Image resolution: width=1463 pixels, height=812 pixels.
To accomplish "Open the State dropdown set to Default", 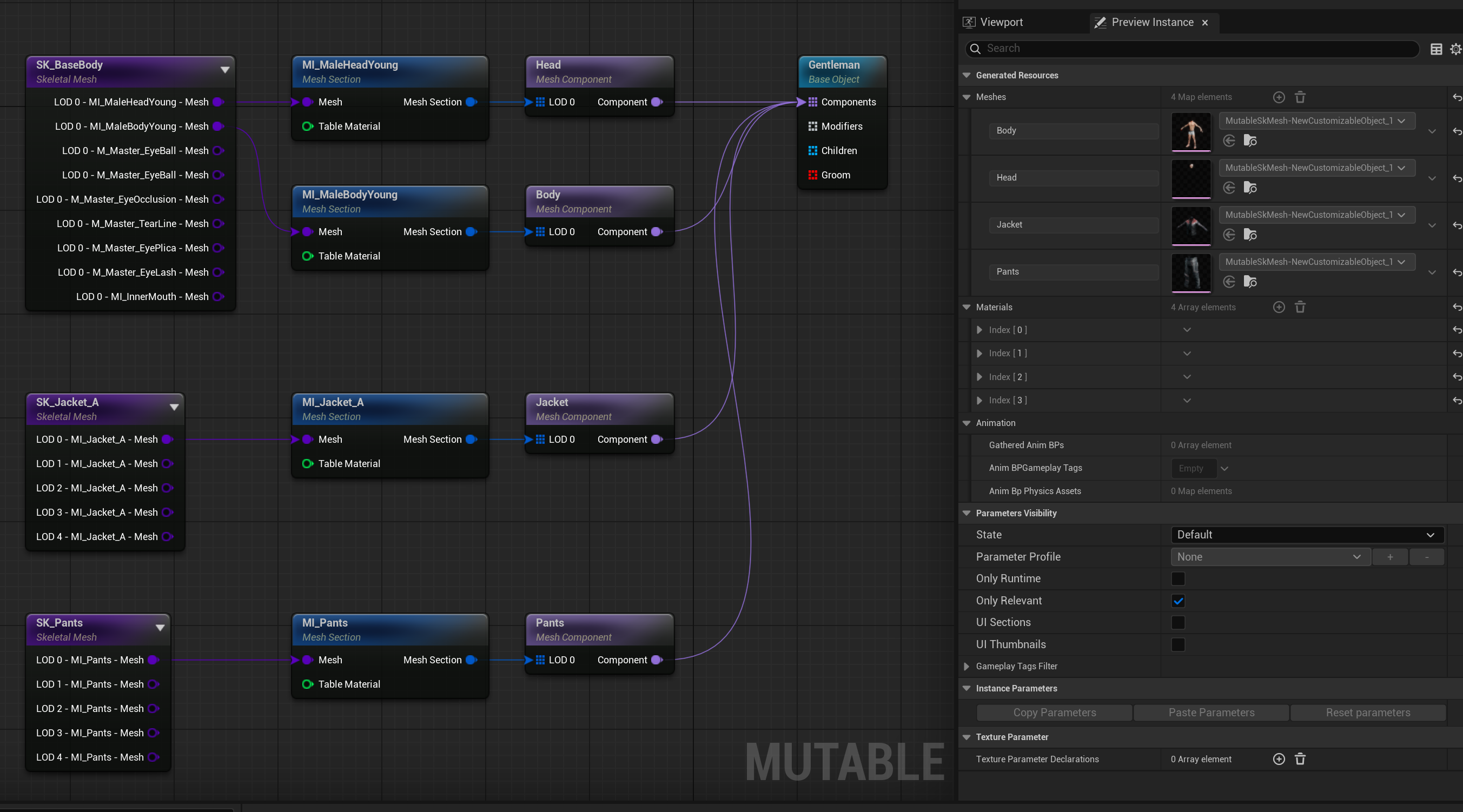I will coord(1307,535).
